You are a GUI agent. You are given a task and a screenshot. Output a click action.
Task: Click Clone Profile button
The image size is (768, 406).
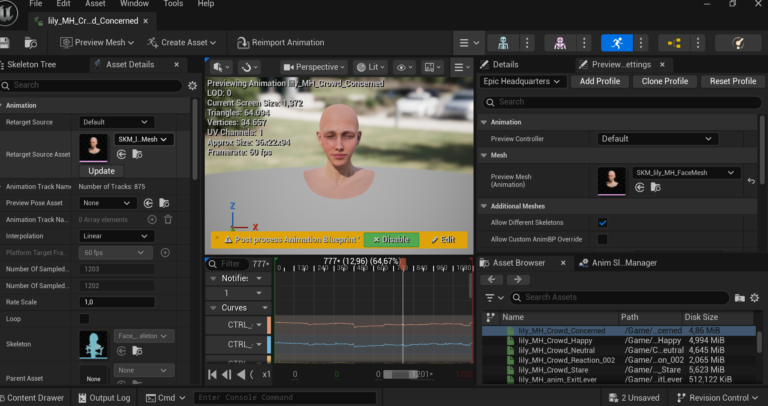(665, 82)
